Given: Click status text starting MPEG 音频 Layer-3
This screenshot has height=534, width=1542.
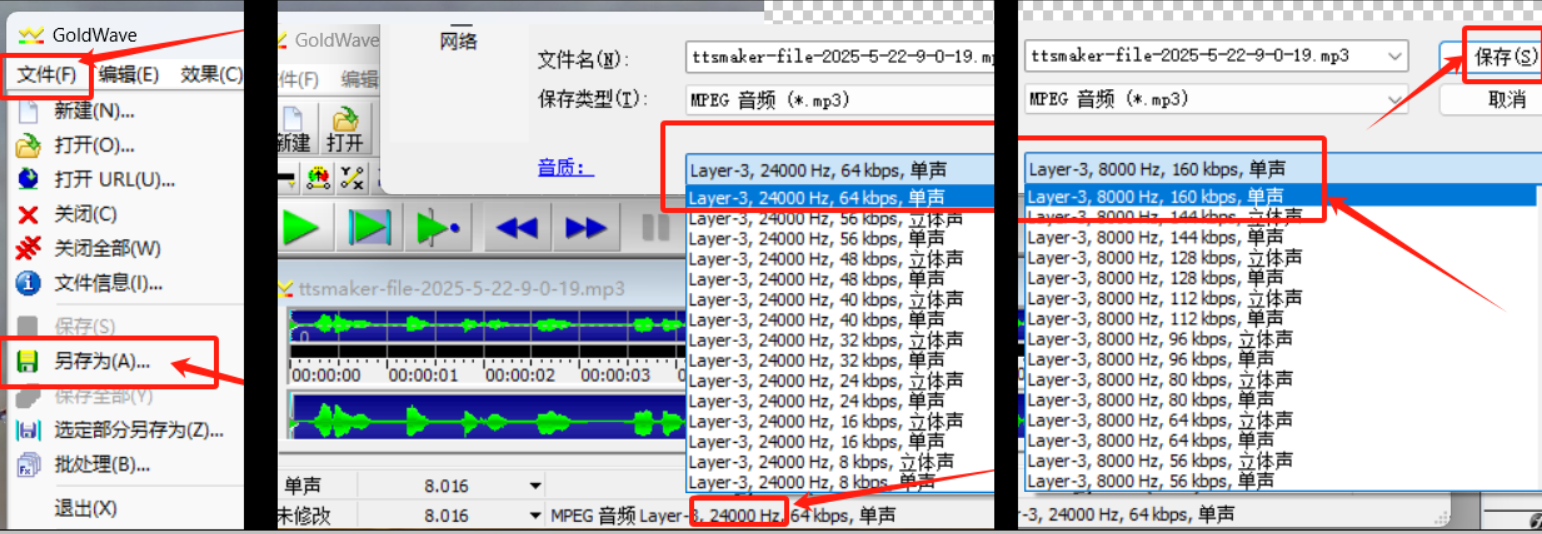Looking at the screenshot, I should point(724,516).
